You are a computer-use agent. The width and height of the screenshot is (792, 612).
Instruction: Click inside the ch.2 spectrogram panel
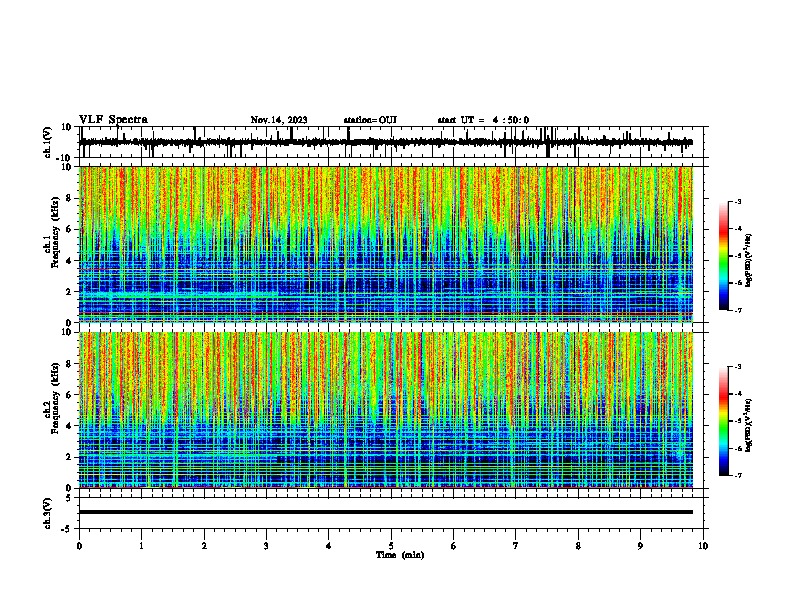386,410
